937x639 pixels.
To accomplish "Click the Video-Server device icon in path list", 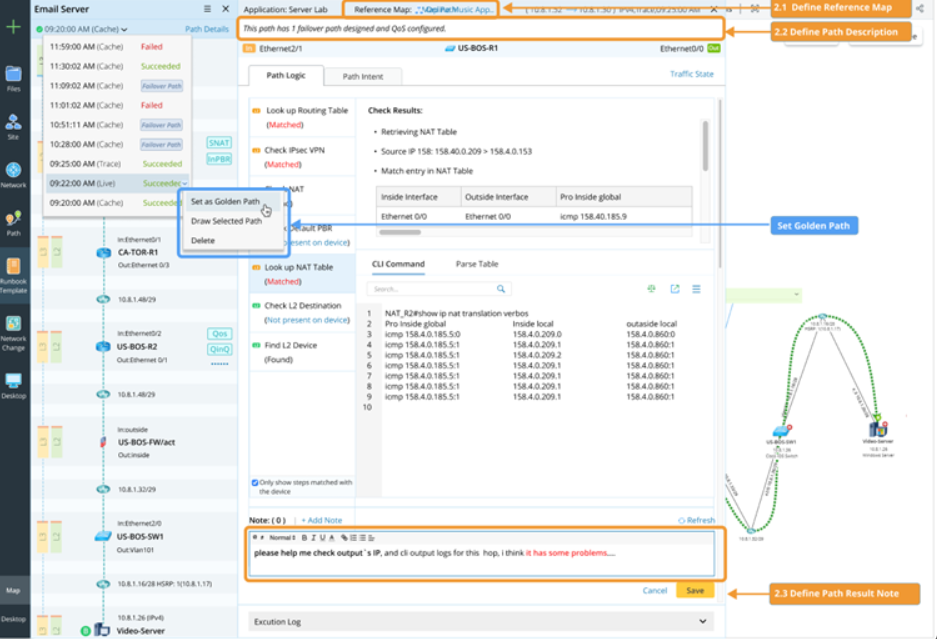I will pyautogui.click(x=102, y=630).
